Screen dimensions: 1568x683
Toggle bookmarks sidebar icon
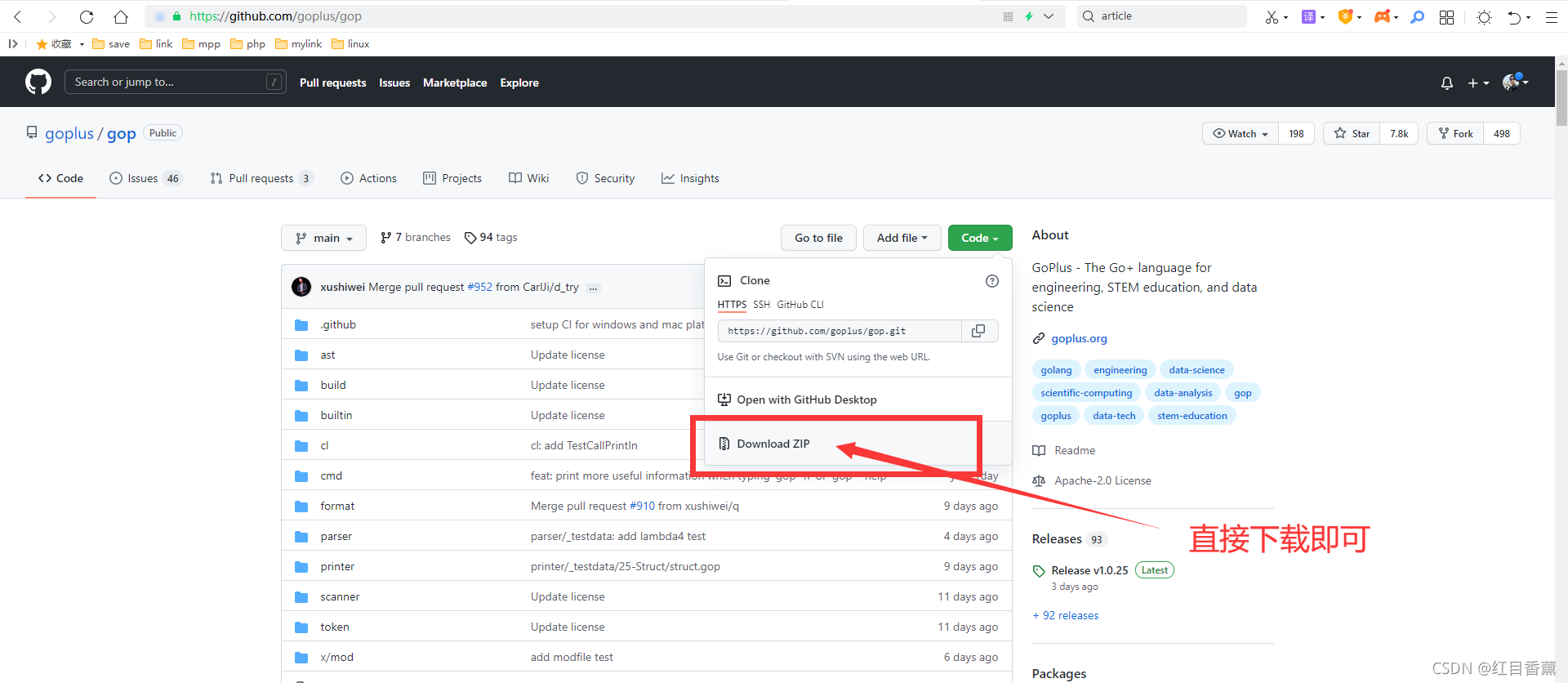(13, 44)
